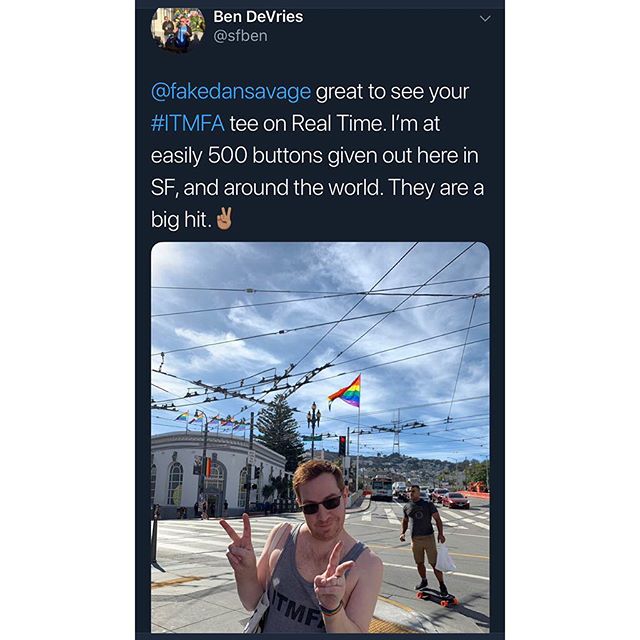Click the tall pine tree in photo
Viewport: 640px width, 640px height.
point(279,429)
